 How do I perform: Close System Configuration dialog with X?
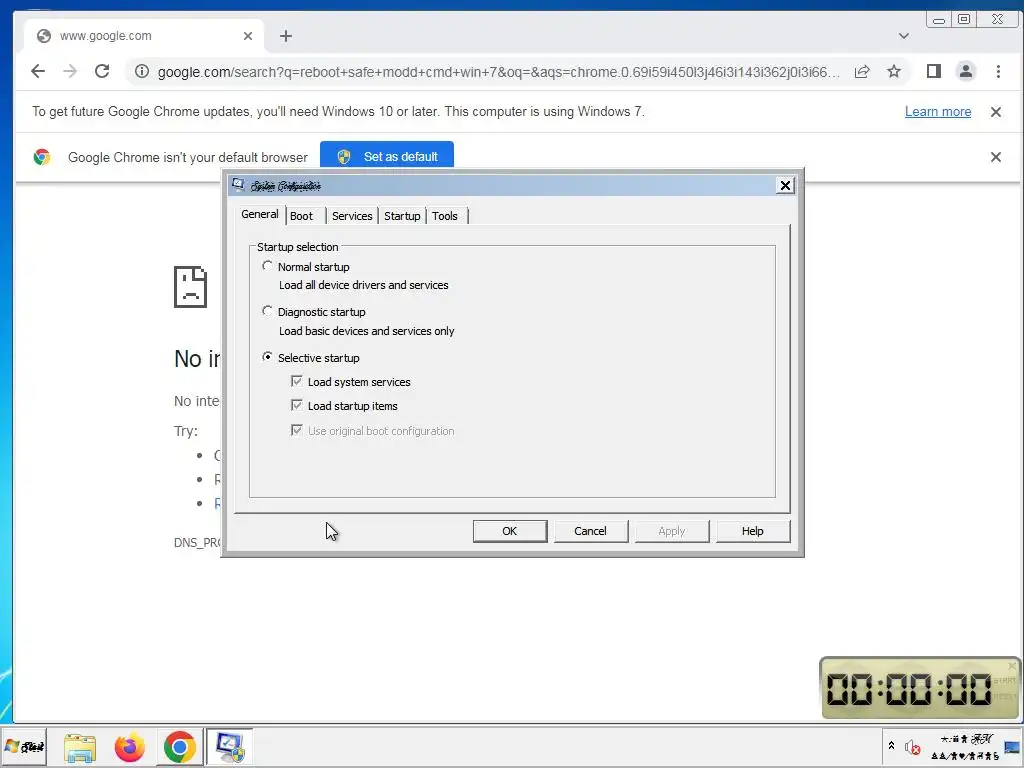point(785,185)
